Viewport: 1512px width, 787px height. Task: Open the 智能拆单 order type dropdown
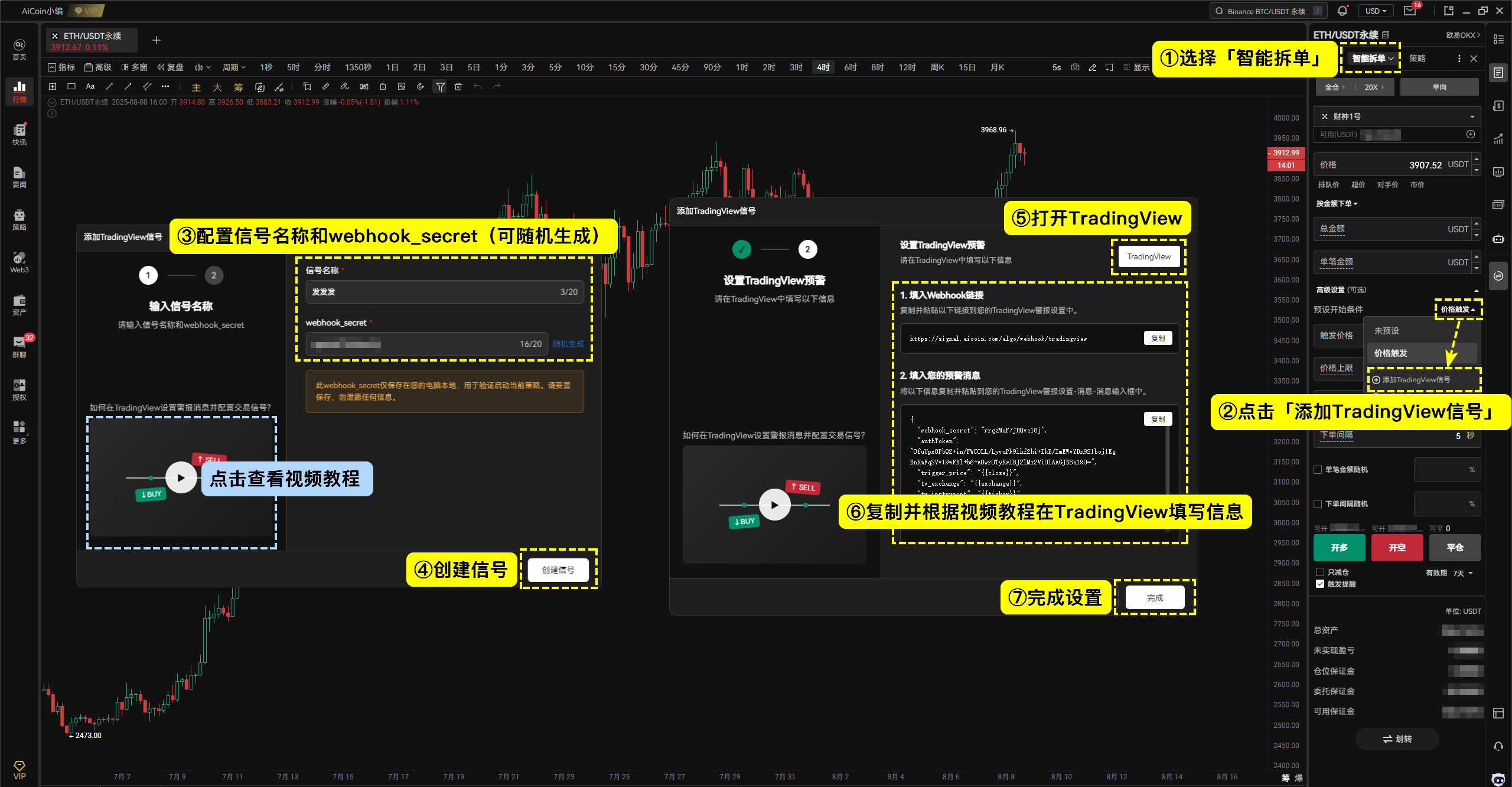coord(1373,58)
